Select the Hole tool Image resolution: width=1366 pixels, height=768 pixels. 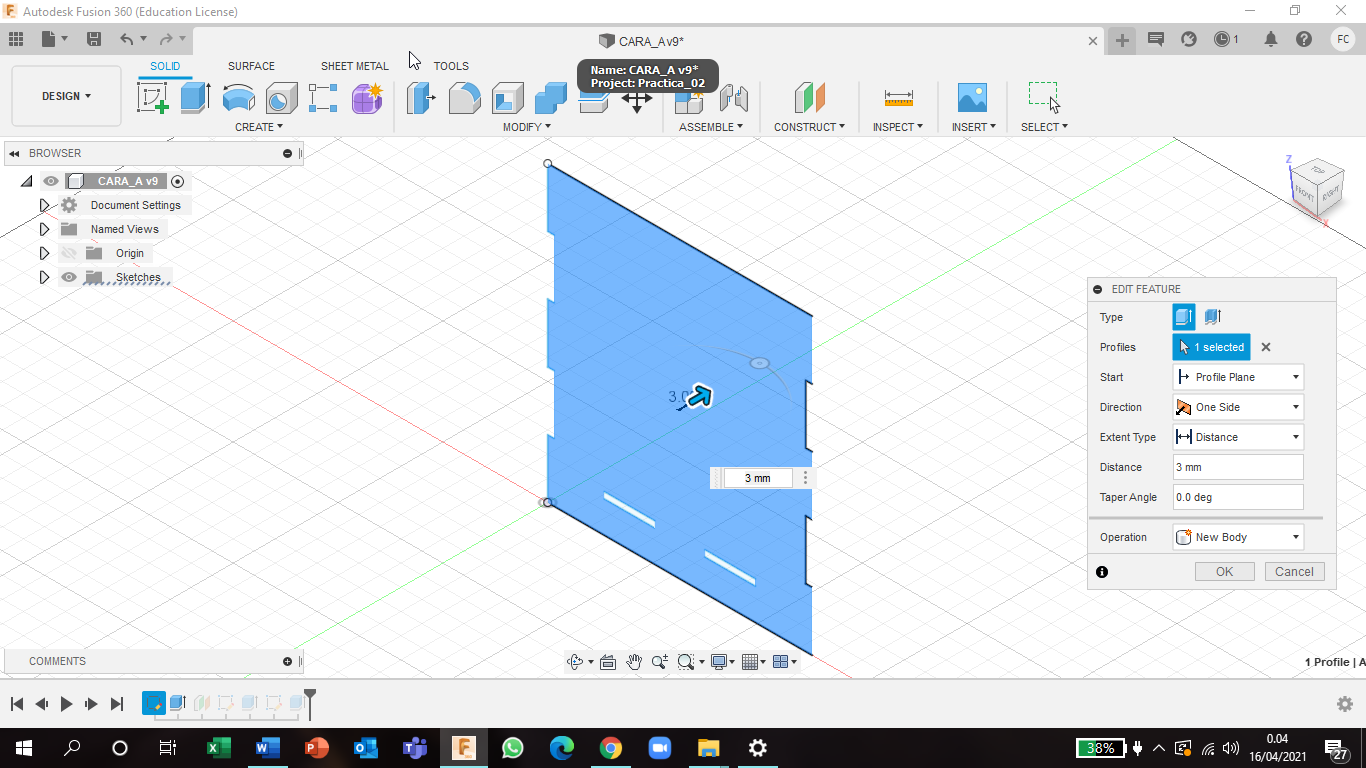tap(281, 98)
